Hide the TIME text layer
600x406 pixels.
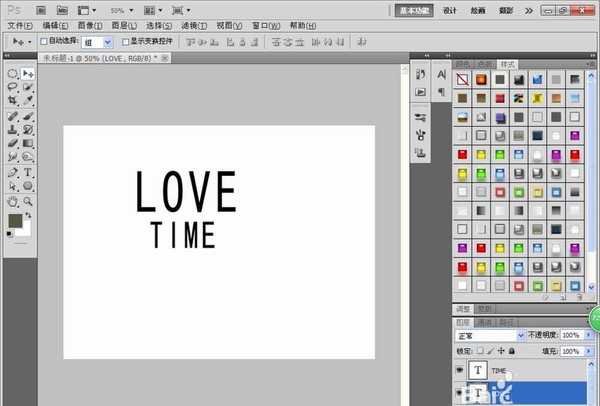(461, 370)
